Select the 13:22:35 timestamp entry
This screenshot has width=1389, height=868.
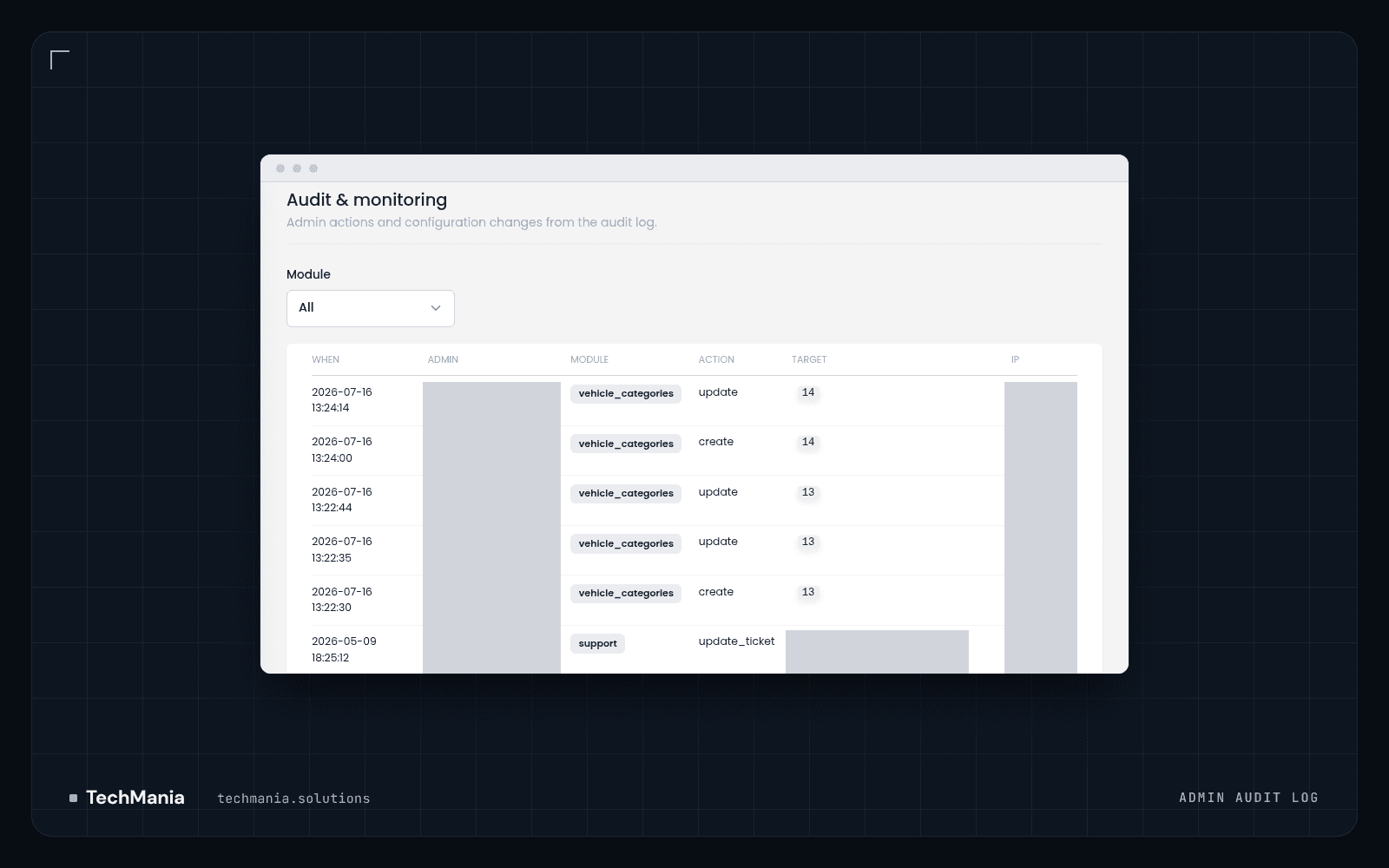[342, 549]
